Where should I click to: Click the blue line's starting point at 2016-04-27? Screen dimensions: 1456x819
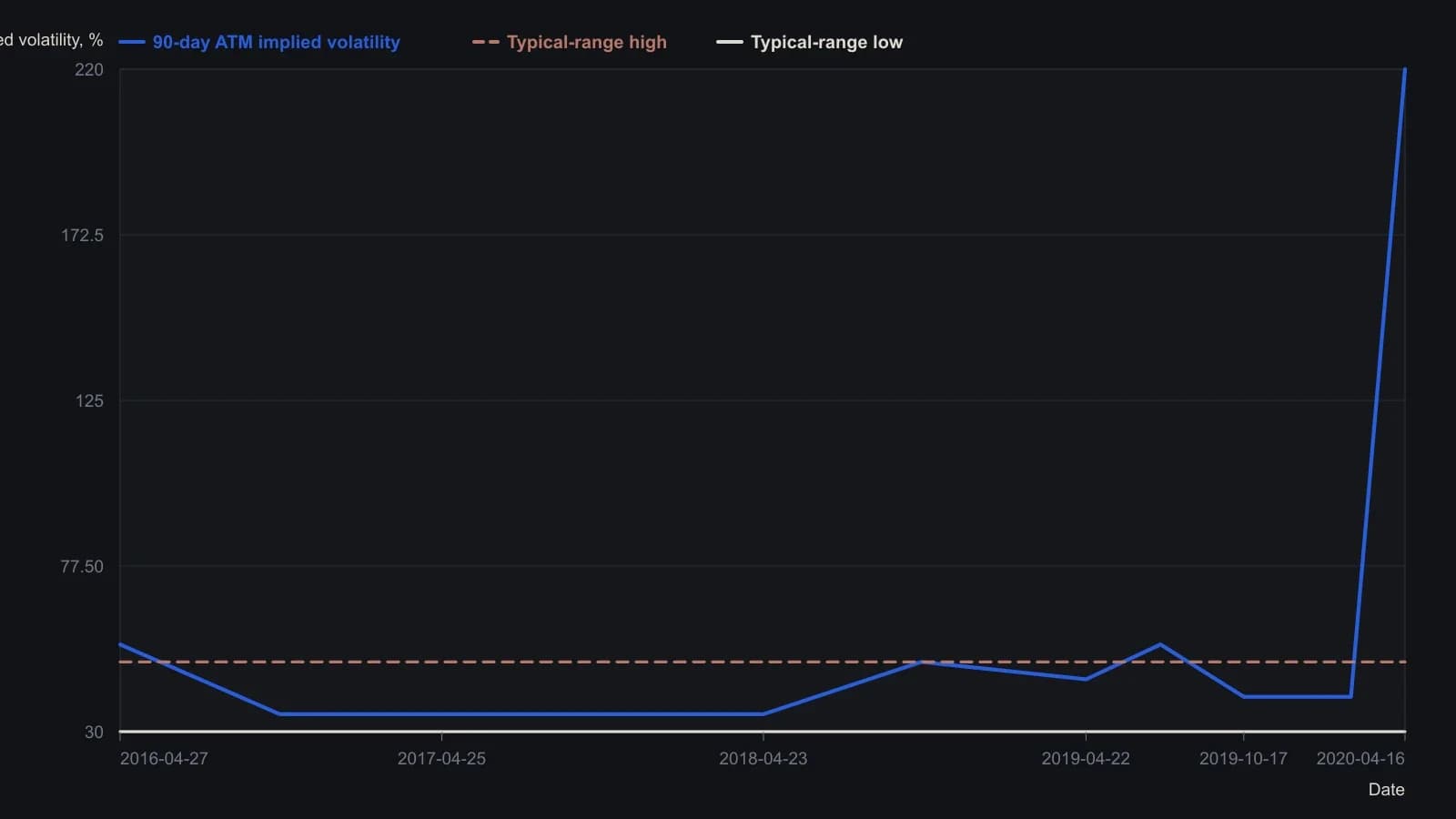[x=120, y=644]
